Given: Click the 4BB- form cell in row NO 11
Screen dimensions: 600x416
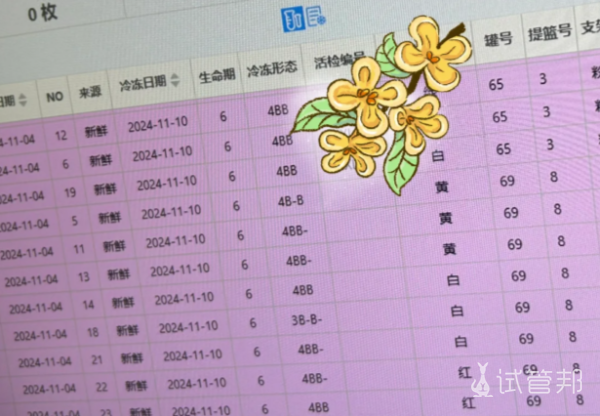Looking at the screenshot, I should (295, 231).
